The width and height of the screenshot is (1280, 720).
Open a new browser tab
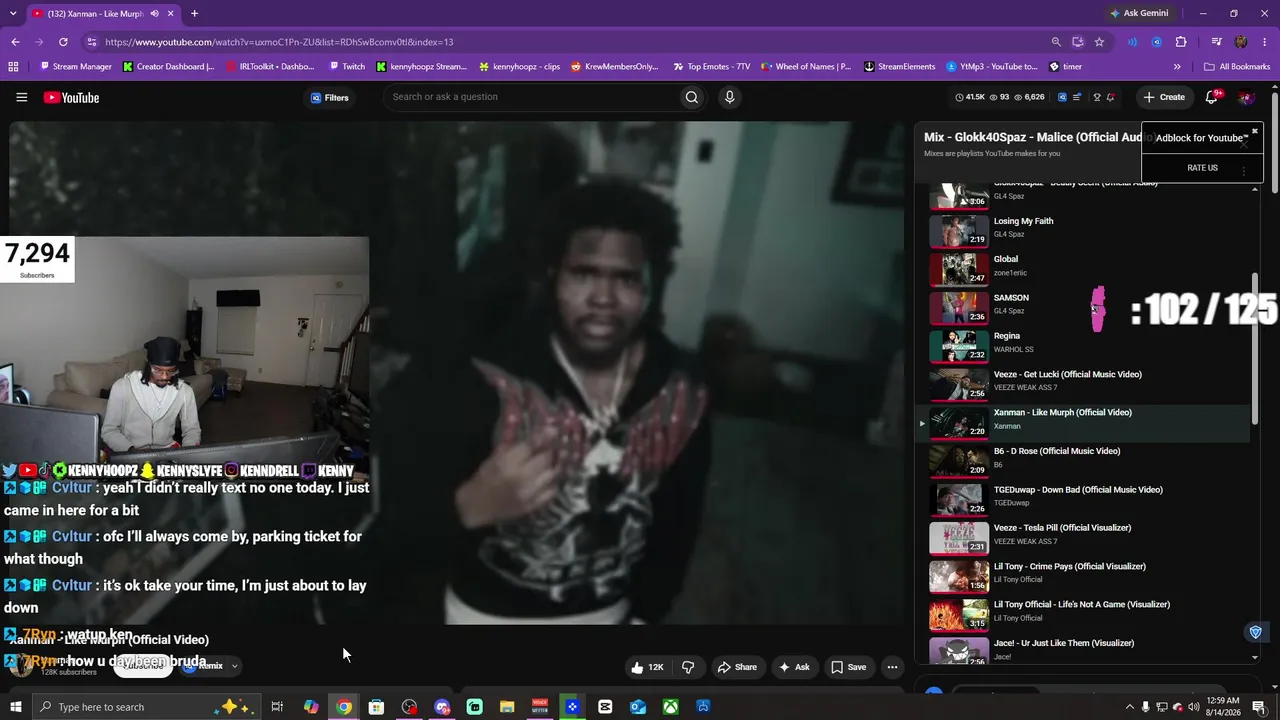click(194, 14)
